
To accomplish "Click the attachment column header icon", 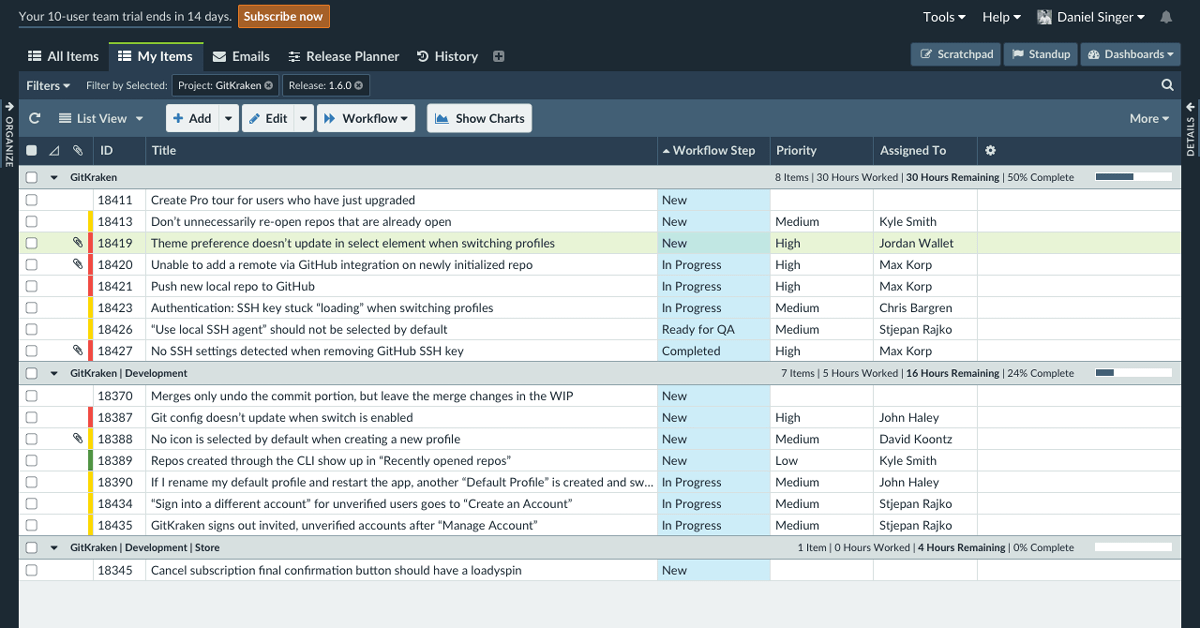I will (x=78, y=151).
